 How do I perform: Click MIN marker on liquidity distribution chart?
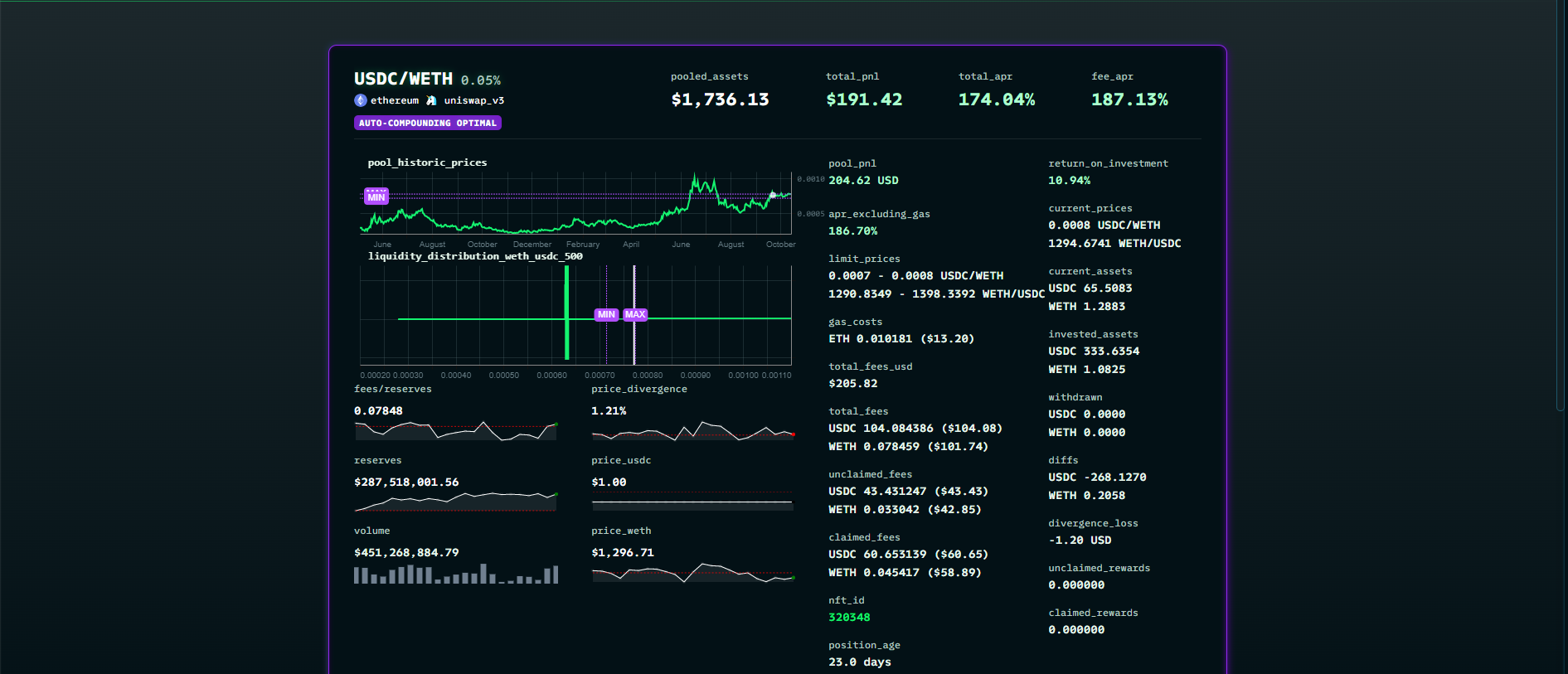tap(606, 314)
